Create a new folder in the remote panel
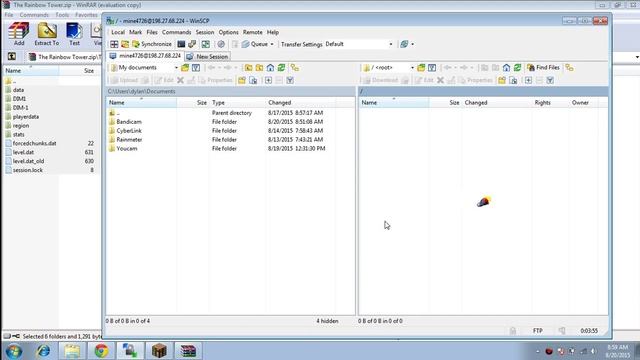640x360 pixels. coord(502,80)
